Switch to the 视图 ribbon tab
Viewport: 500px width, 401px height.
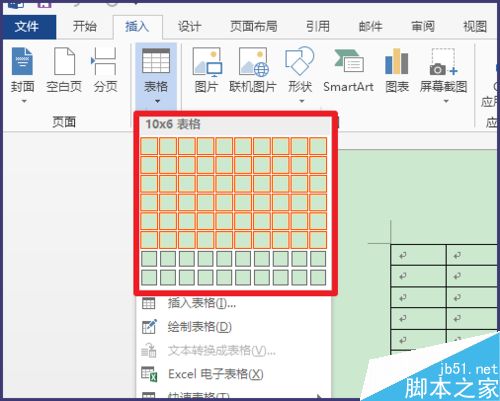[x=475, y=27]
